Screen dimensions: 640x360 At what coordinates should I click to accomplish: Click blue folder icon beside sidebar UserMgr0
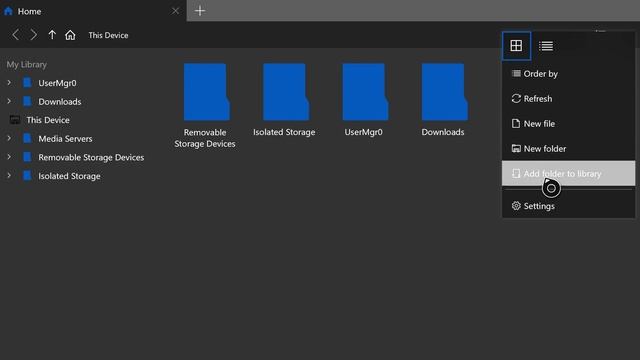[x=27, y=82]
